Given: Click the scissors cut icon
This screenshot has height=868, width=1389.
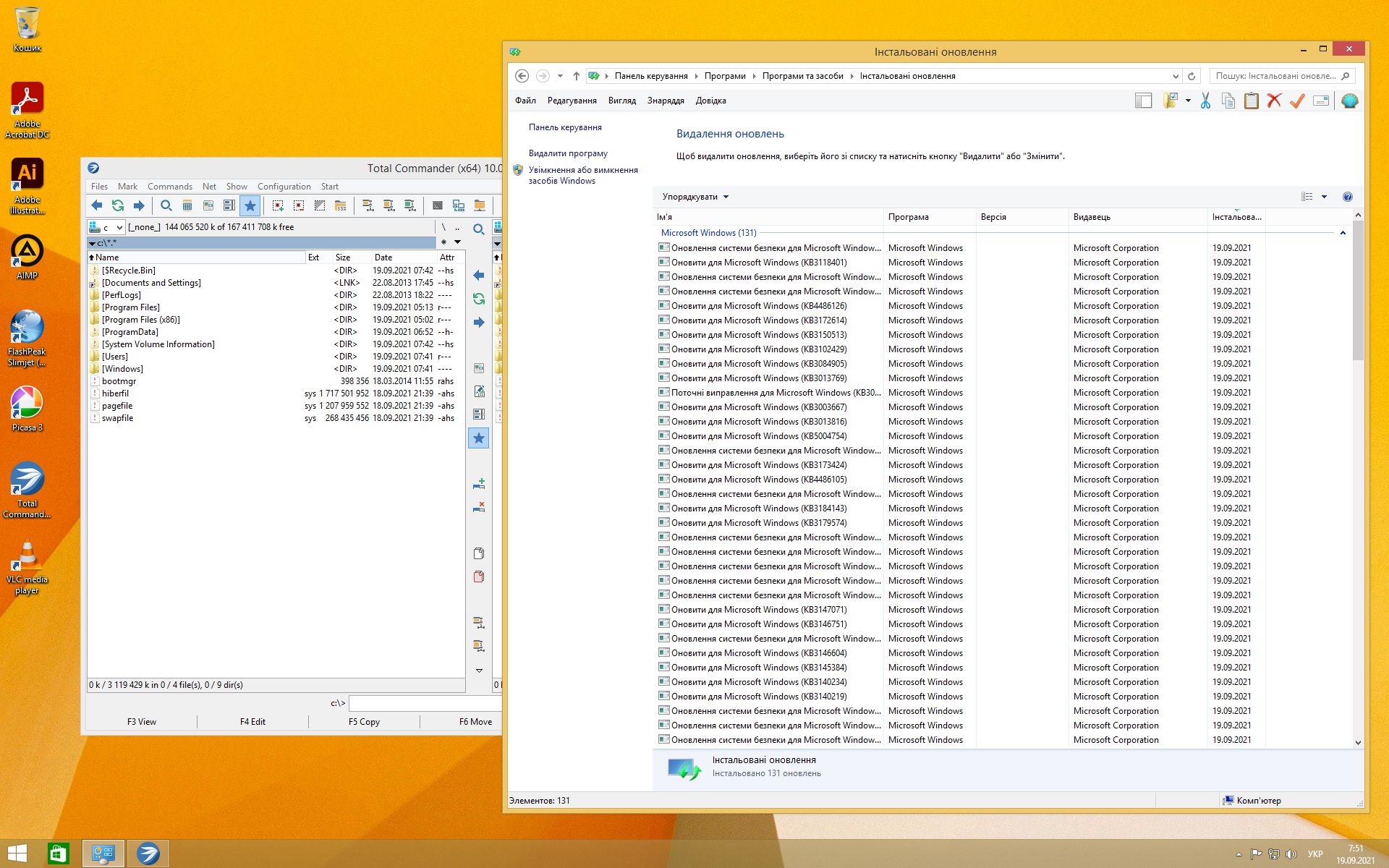Looking at the screenshot, I should (1205, 101).
